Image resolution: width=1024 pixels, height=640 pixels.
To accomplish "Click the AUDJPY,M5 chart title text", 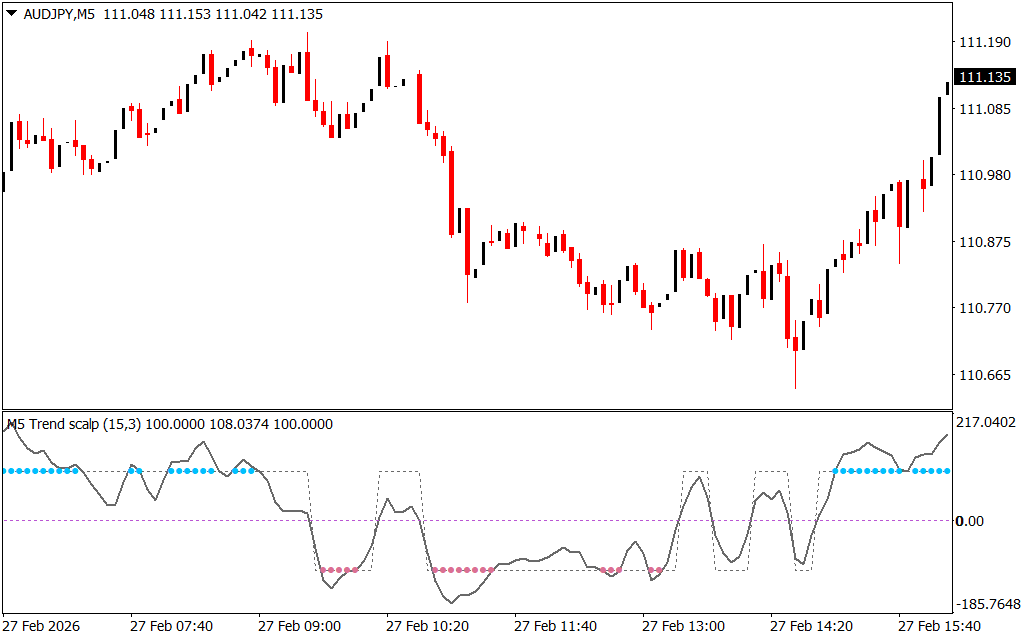I will pyautogui.click(x=59, y=15).
